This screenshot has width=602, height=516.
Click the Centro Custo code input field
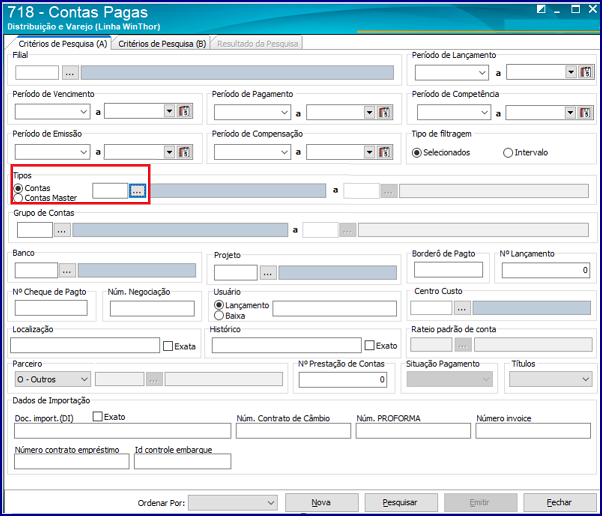431,308
